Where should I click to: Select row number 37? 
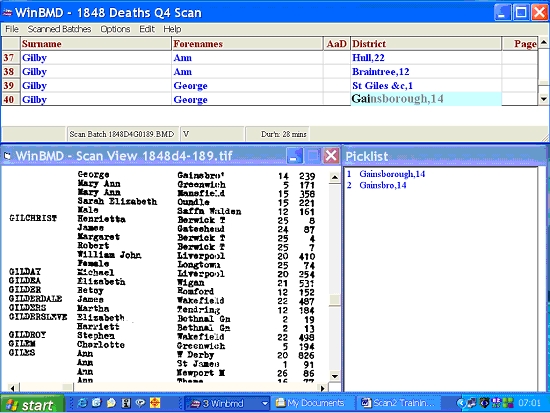tap(10, 58)
